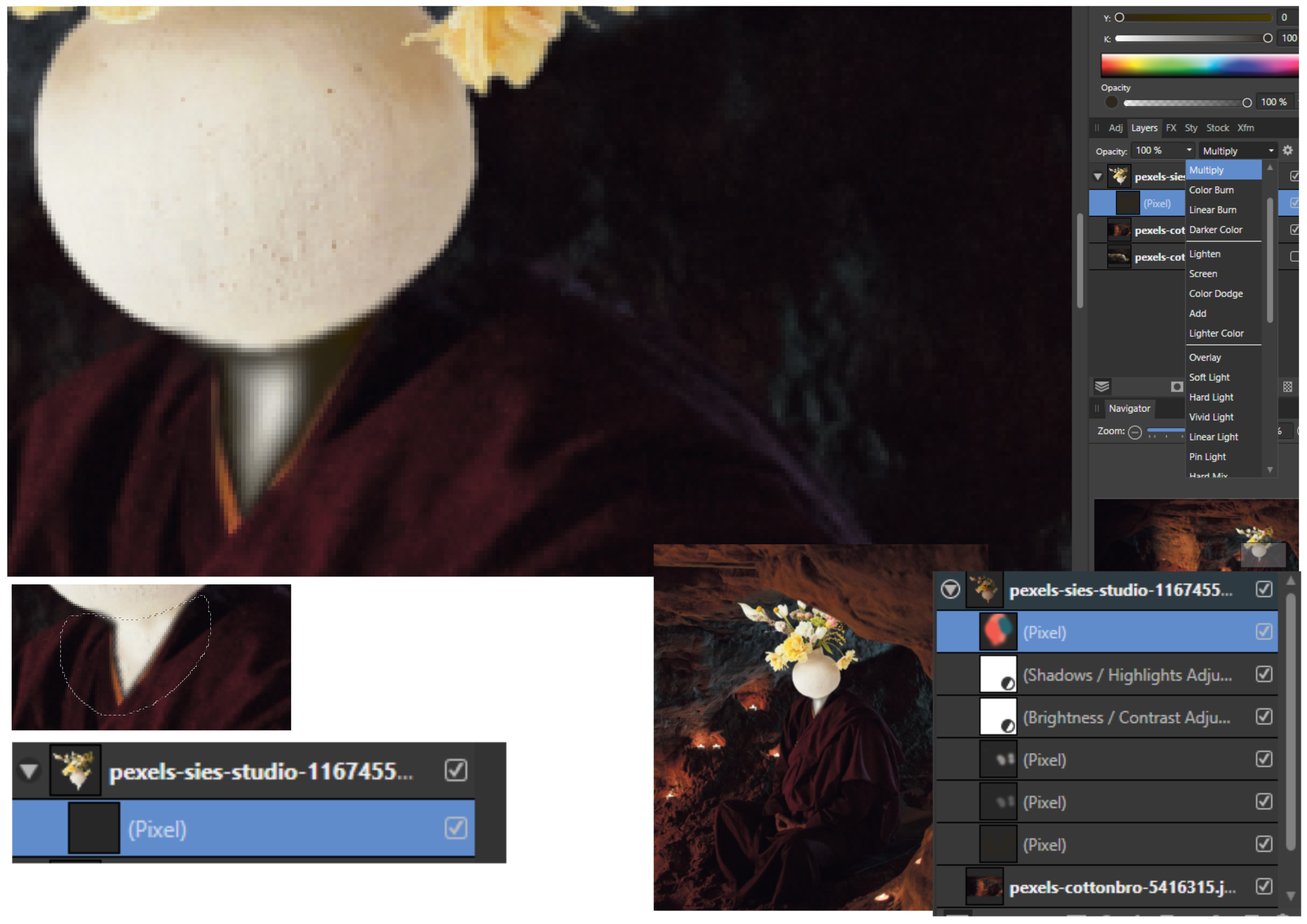Click the K channel slider handle
This screenshot has width=1307, height=924.
tap(1268, 38)
